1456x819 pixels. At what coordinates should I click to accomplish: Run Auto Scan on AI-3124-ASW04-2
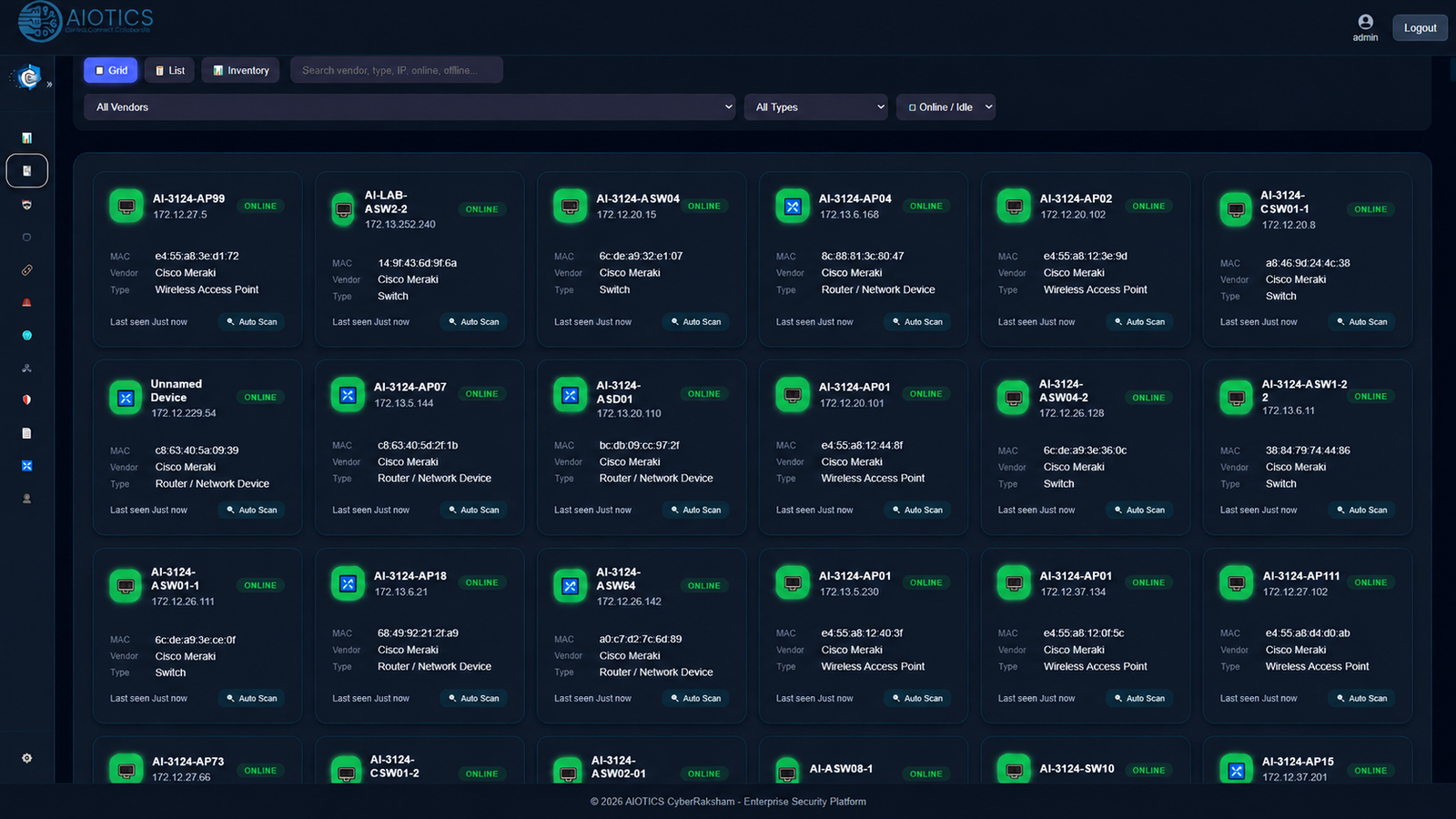(x=1139, y=511)
